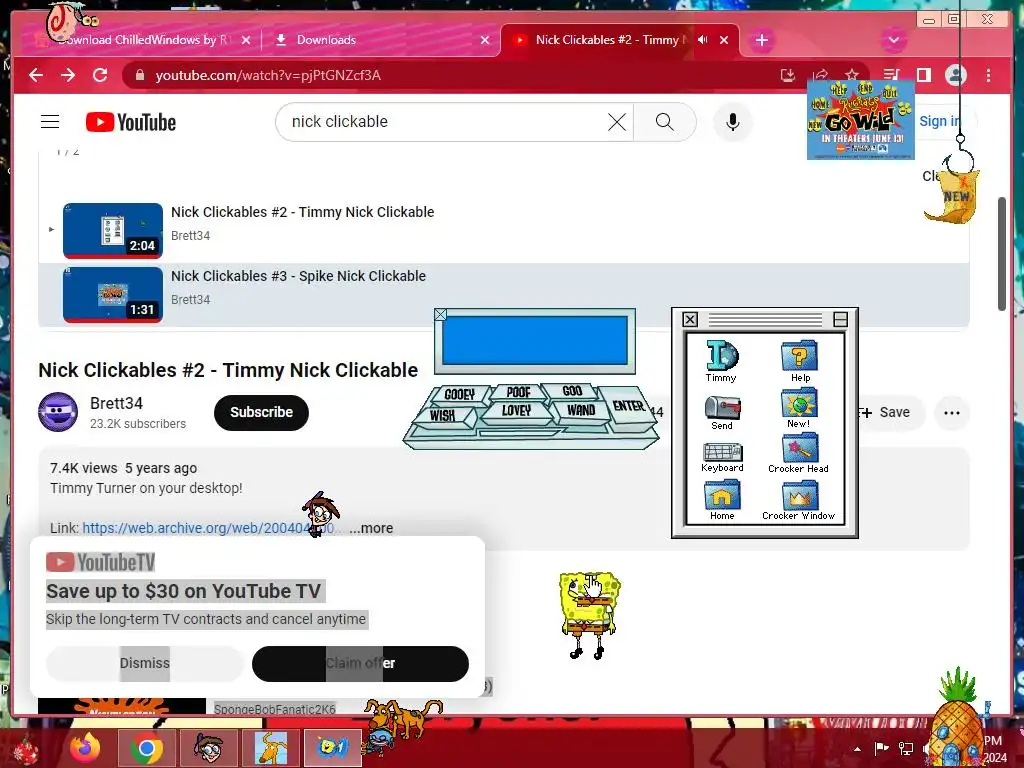Screen dimensions: 1024x768
Task: Open the Timmy icon in Clickable window
Action: tap(722, 361)
